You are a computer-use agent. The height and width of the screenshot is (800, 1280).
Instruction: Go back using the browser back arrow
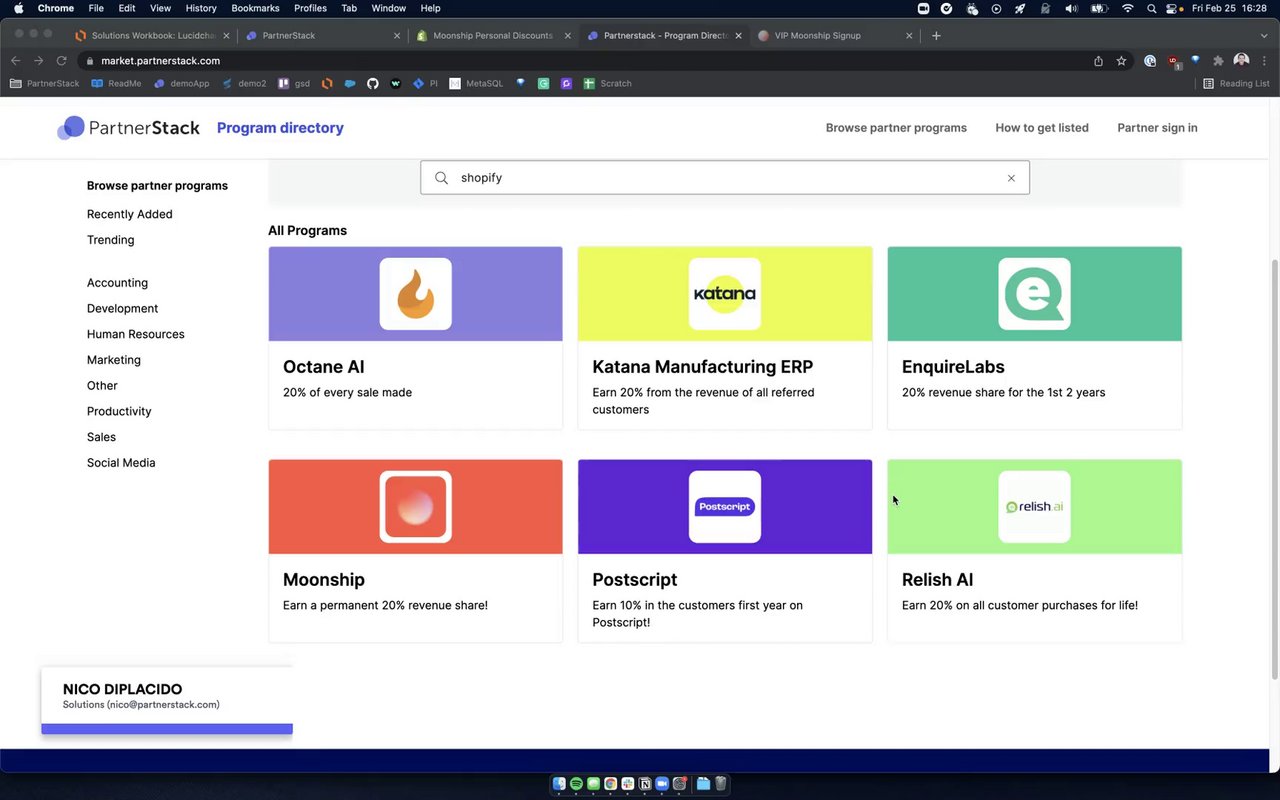(x=15, y=61)
